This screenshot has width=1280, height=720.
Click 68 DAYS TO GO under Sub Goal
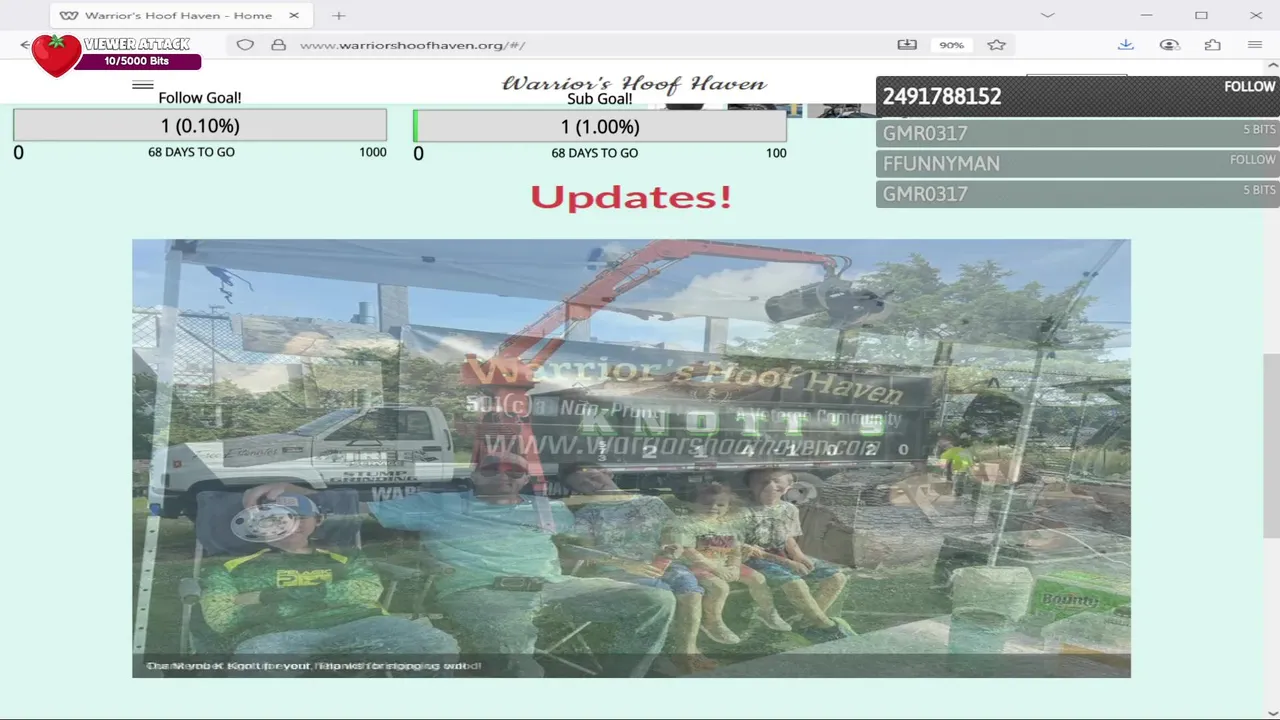point(594,153)
